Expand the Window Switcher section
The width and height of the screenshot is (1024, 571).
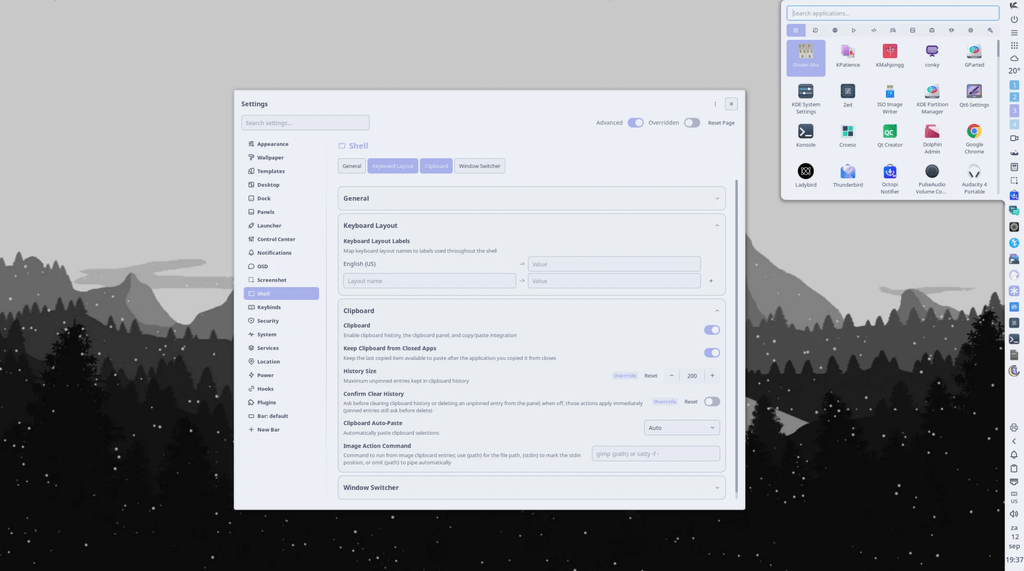531,488
